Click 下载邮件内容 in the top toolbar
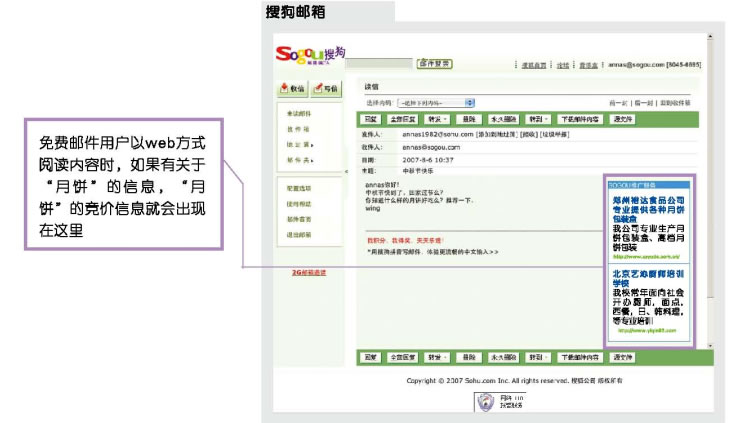Screen dimensions: 729x423 580,119
